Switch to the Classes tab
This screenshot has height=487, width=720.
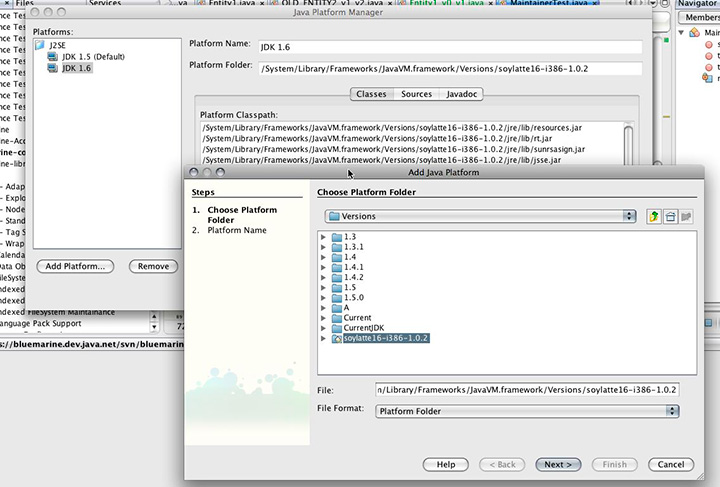pyautogui.click(x=371, y=94)
